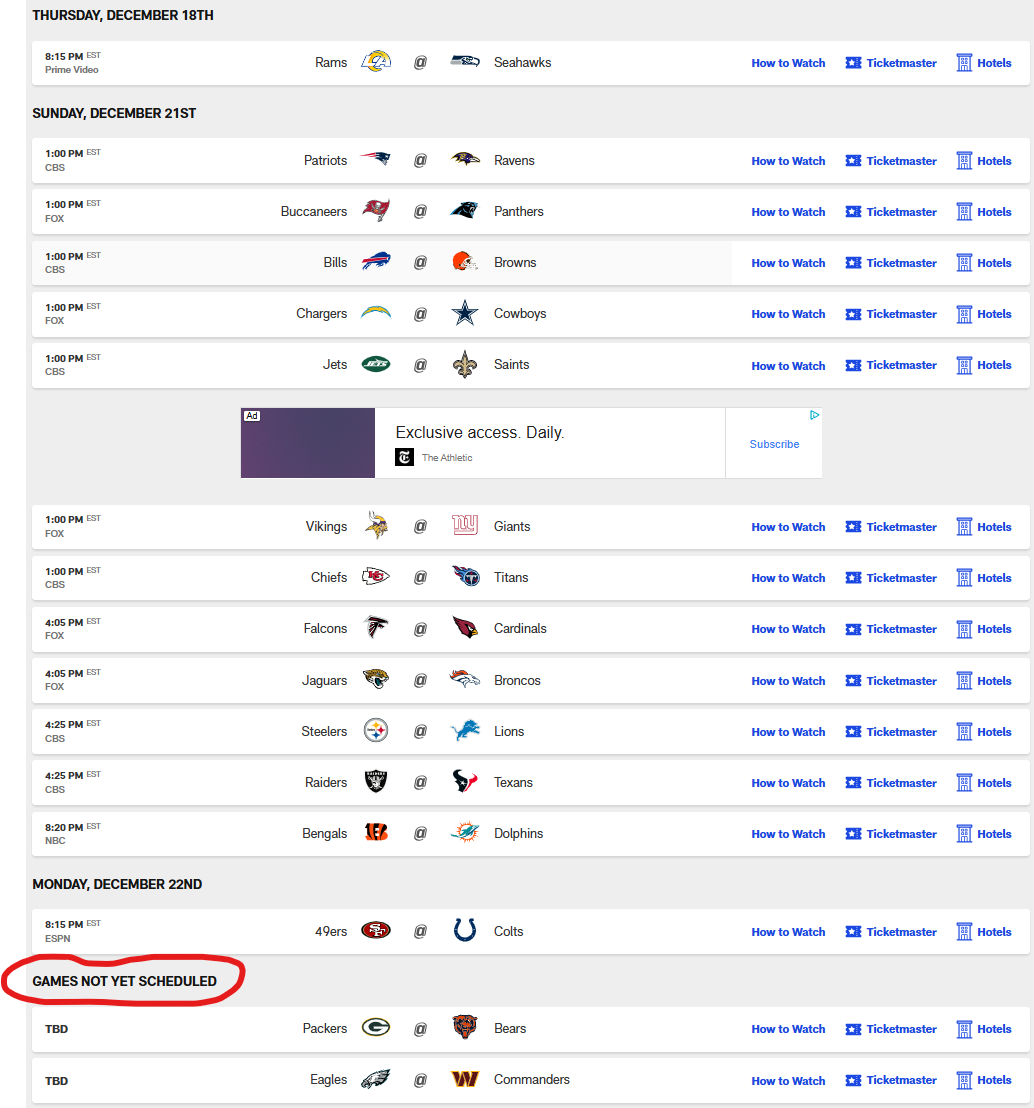The image size is (1034, 1108).
Task: Open Hotels link for Jets at Saints
Action: coord(994,365)
